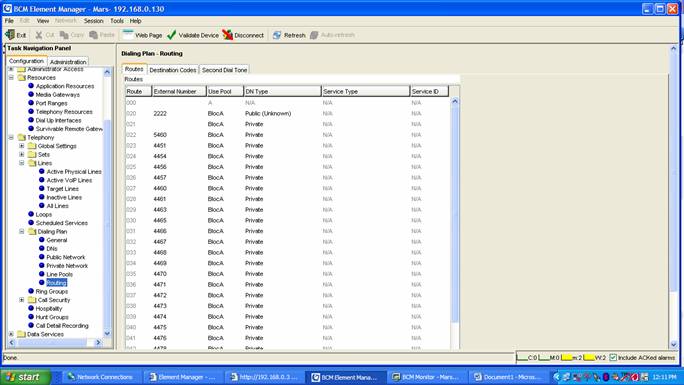Click the Auto-refresh toolbar icon

pos(314,35)
